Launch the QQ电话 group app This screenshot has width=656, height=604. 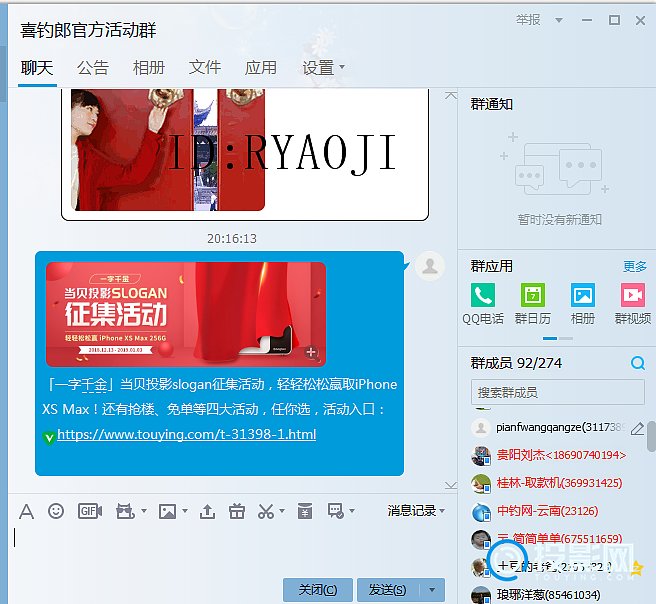click(483, 304)
